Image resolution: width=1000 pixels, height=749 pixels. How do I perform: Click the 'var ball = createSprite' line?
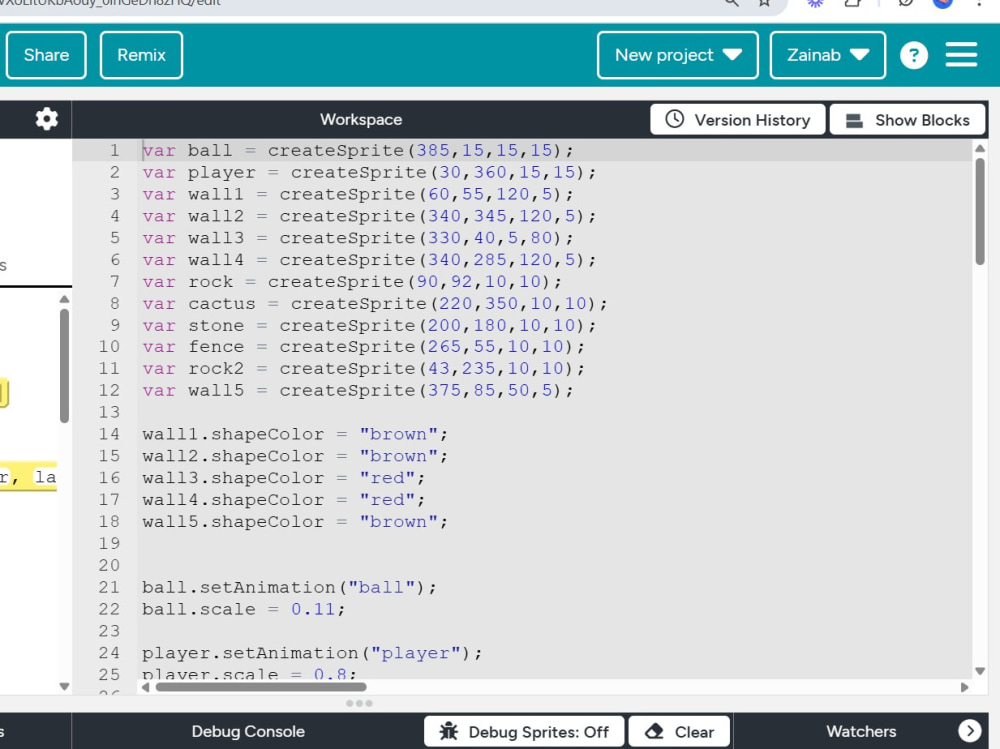[x=358, y=151]
